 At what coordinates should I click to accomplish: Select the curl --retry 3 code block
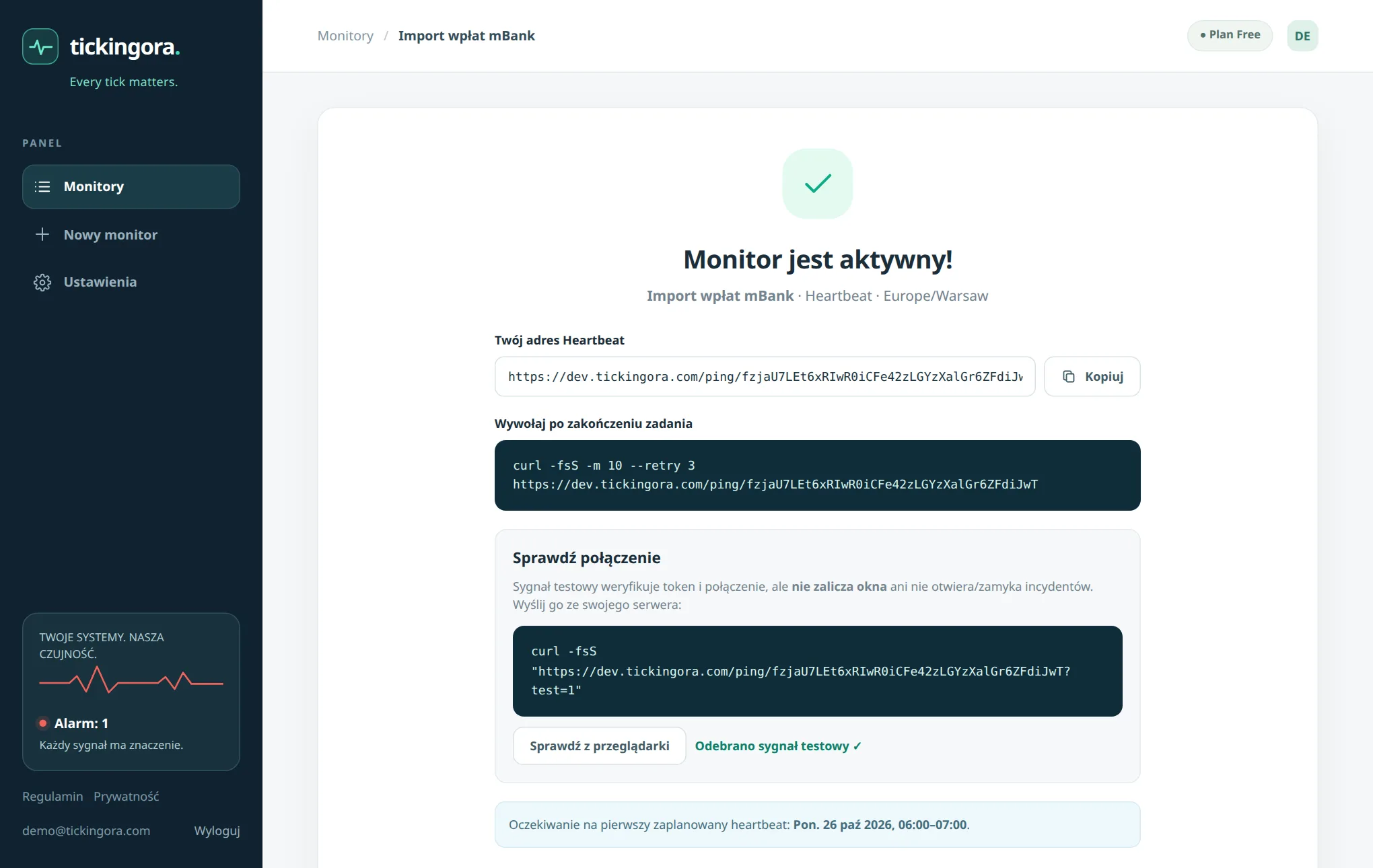point(817,475)
